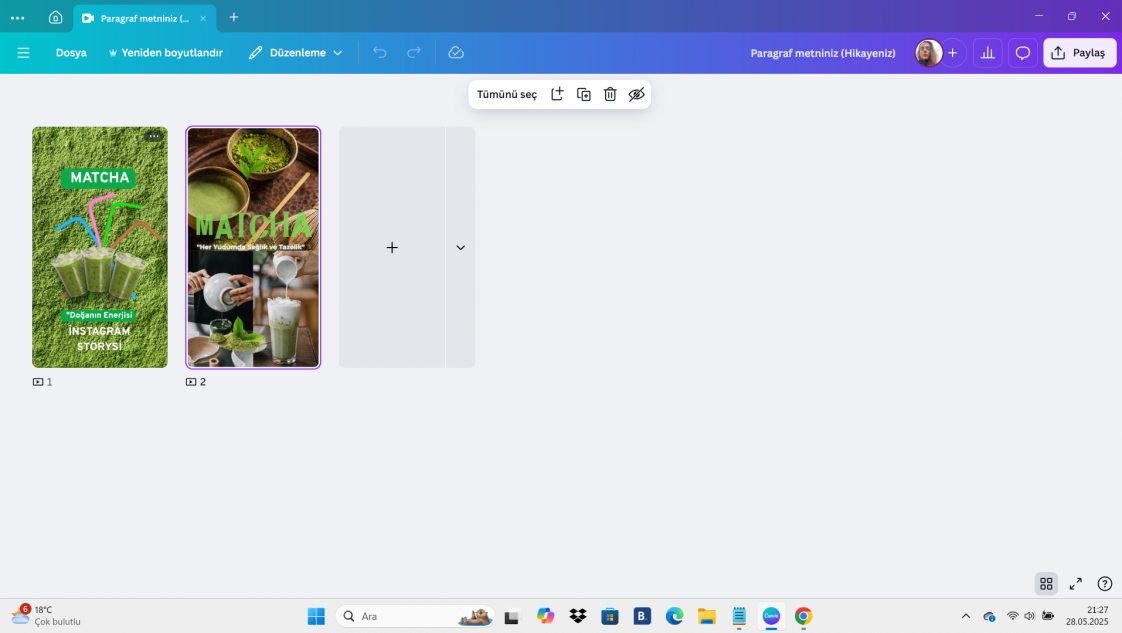Viewport: 1122px width, 633px height.
Task: Open the analytics chart icon
Action: coord(987,53)
